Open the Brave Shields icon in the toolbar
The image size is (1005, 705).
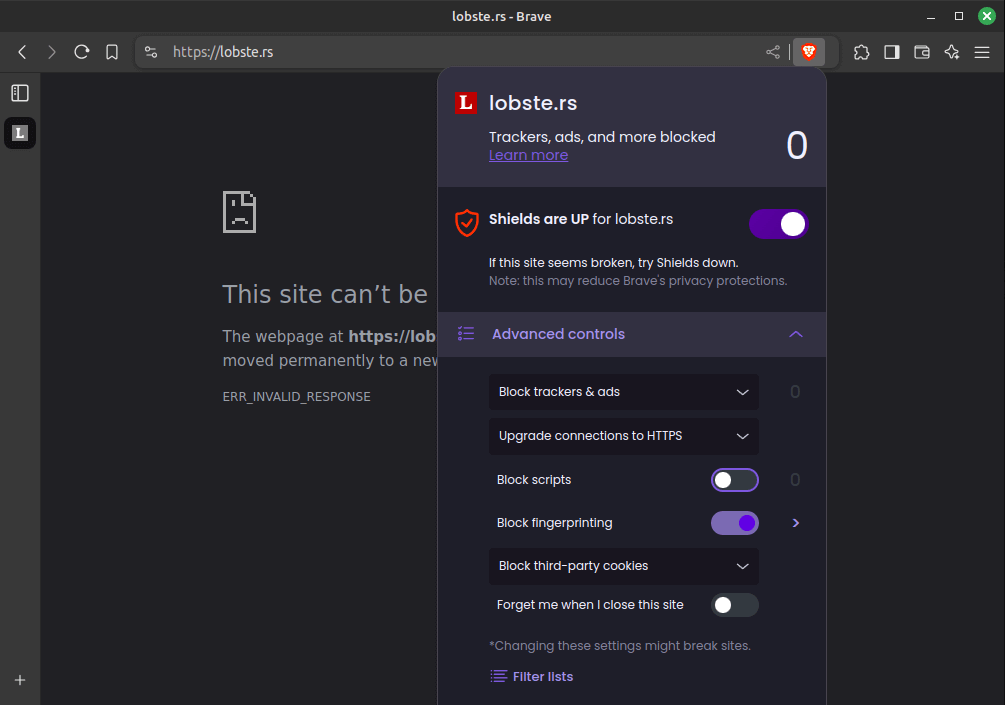808,51
